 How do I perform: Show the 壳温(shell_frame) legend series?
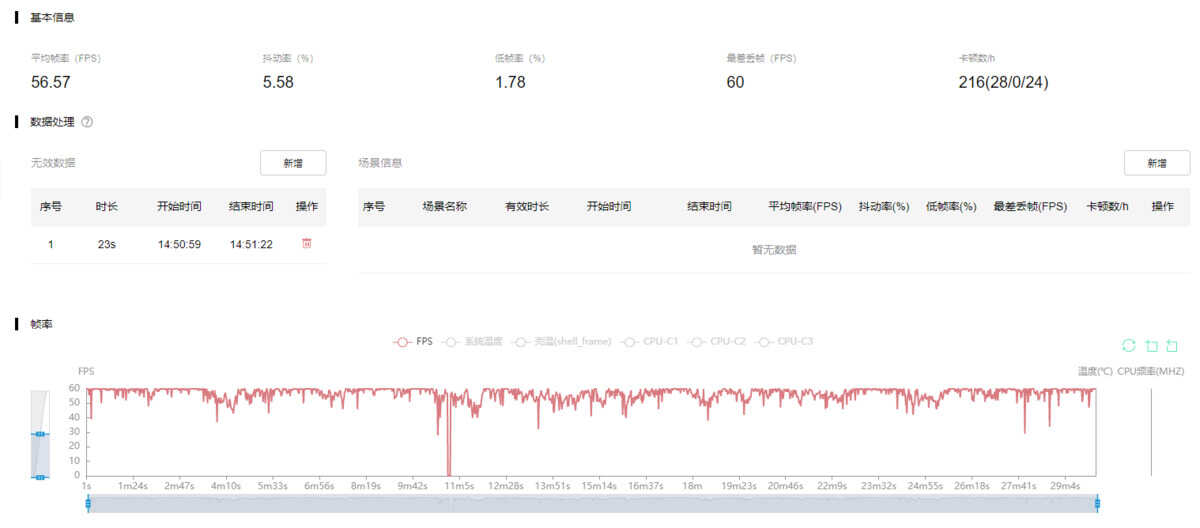coord(561,342)
